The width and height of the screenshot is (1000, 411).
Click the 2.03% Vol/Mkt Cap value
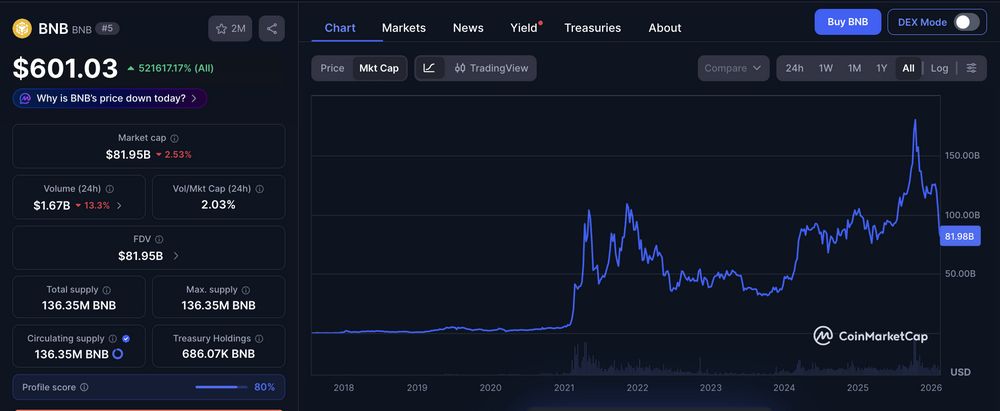218,205
